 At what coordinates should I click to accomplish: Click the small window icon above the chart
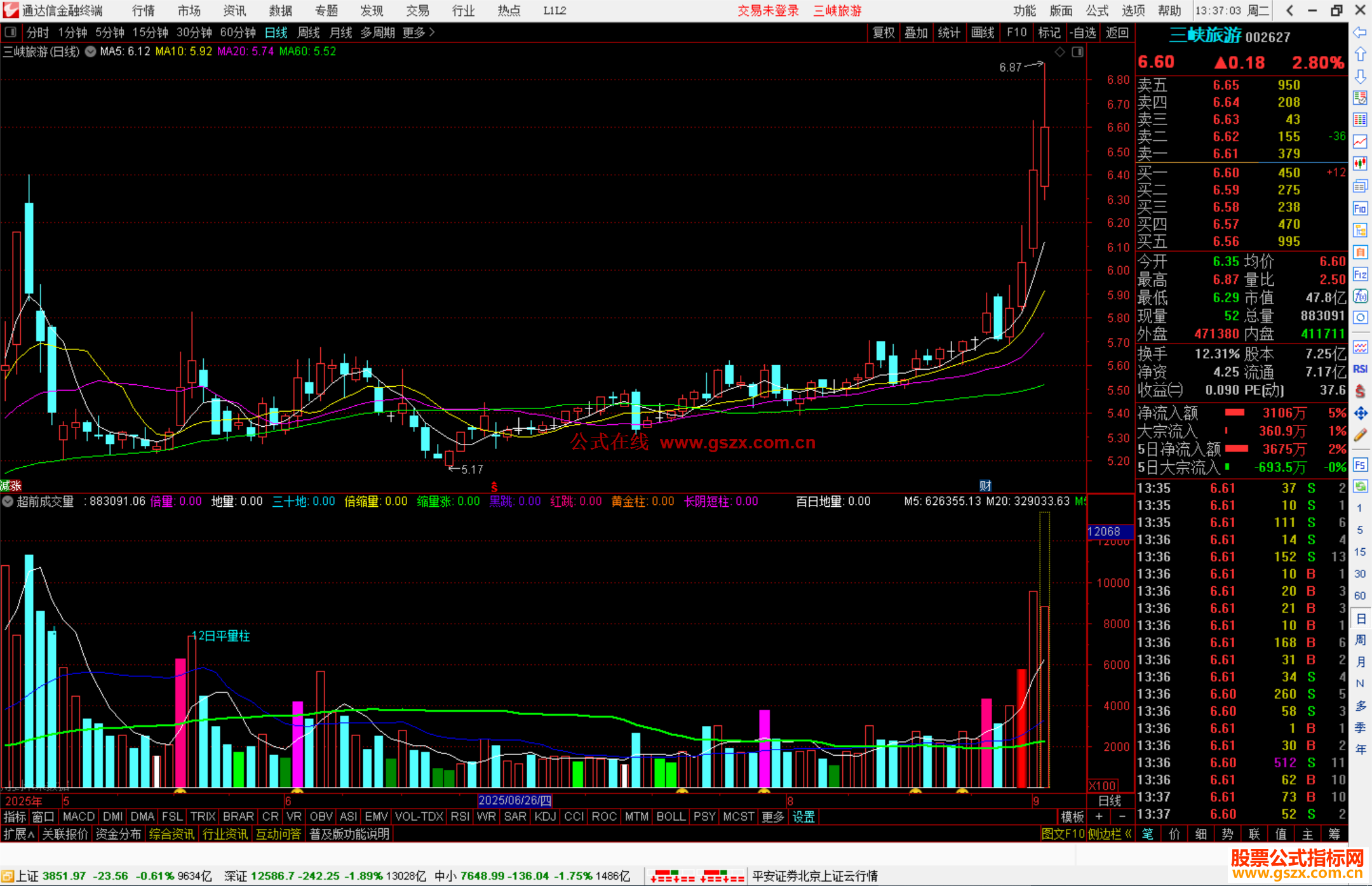point(1078,52)
